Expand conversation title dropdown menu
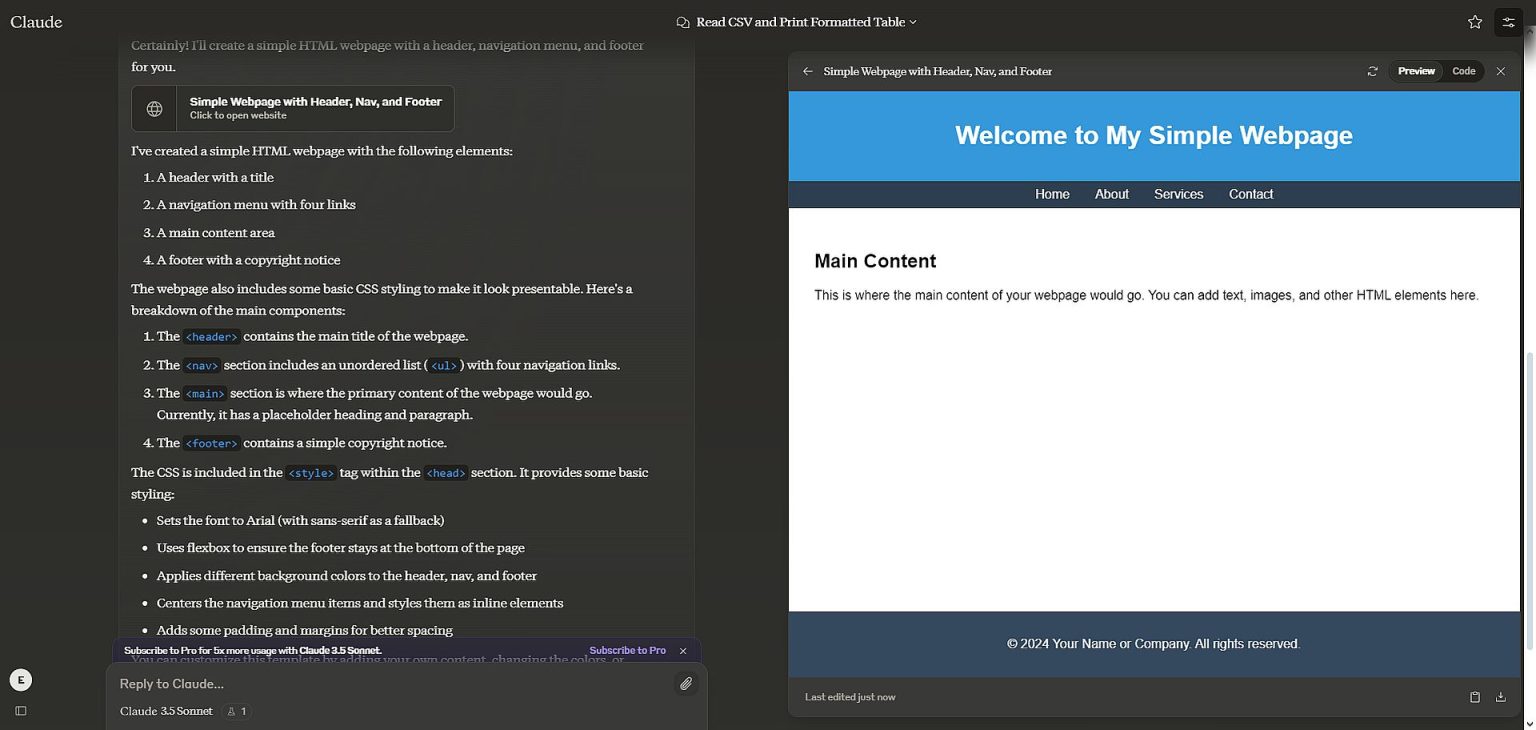 [x=797, y=22]
